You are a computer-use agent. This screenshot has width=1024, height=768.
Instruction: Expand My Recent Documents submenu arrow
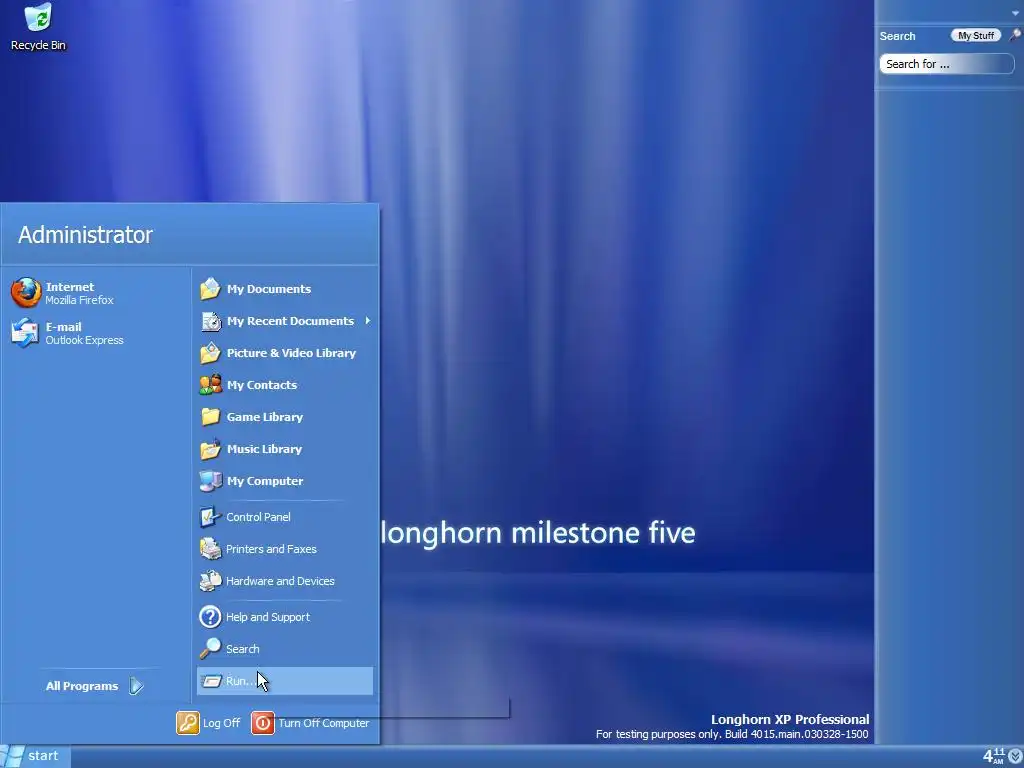[368, 321]
